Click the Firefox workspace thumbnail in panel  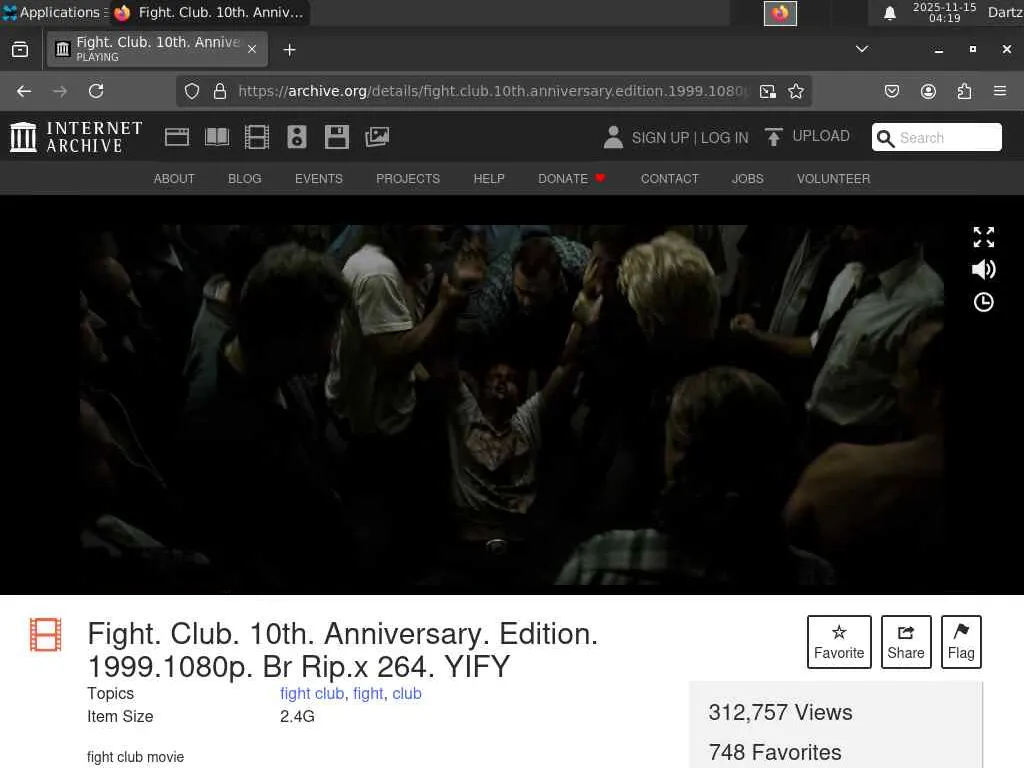point(780,13)
